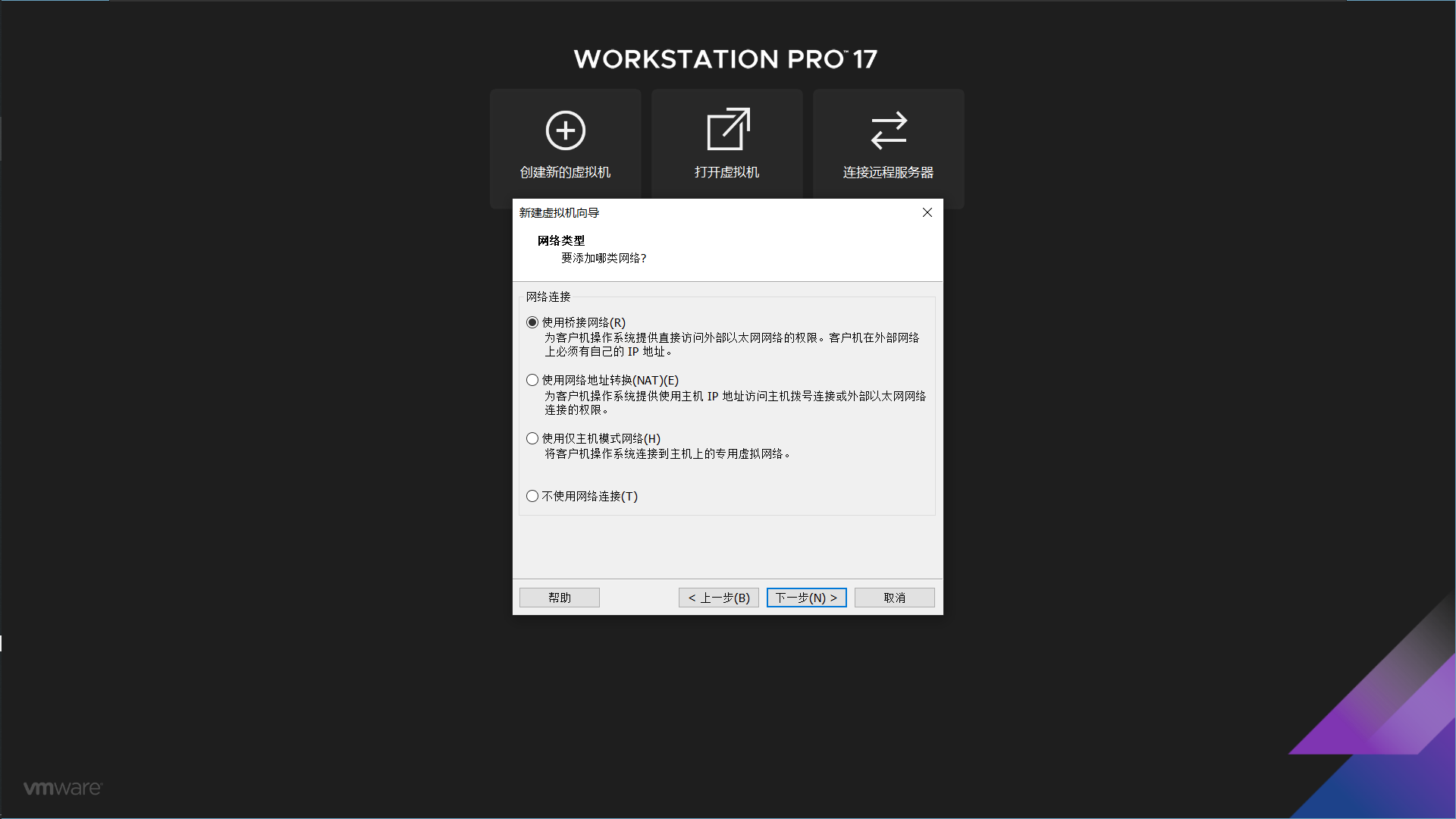The image size is (1456, 819).
Task: Click the host-only description text
Action: (x=667, y=453)
